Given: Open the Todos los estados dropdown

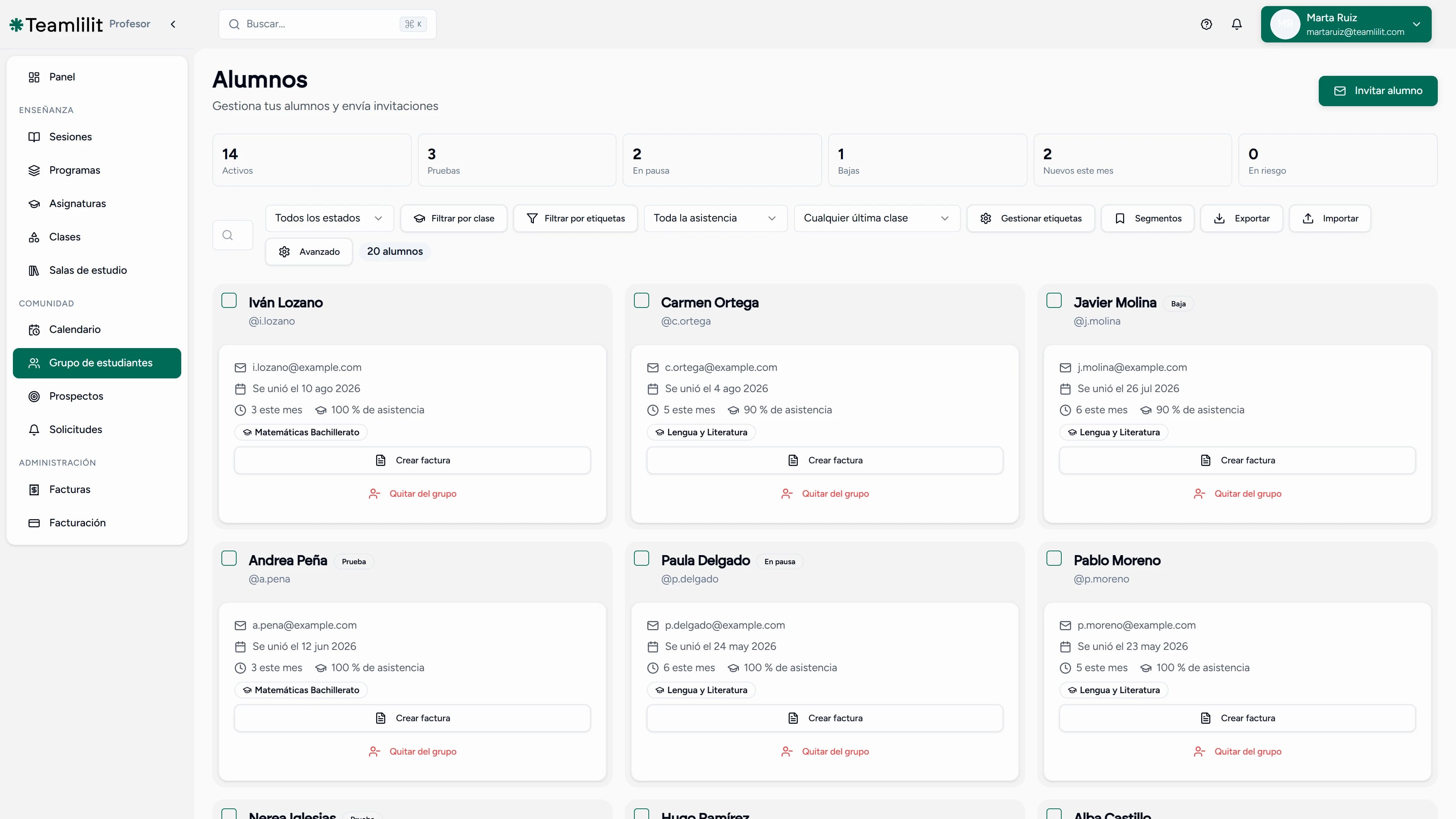Looking at the screenshot, I should [x=329, y=218].
